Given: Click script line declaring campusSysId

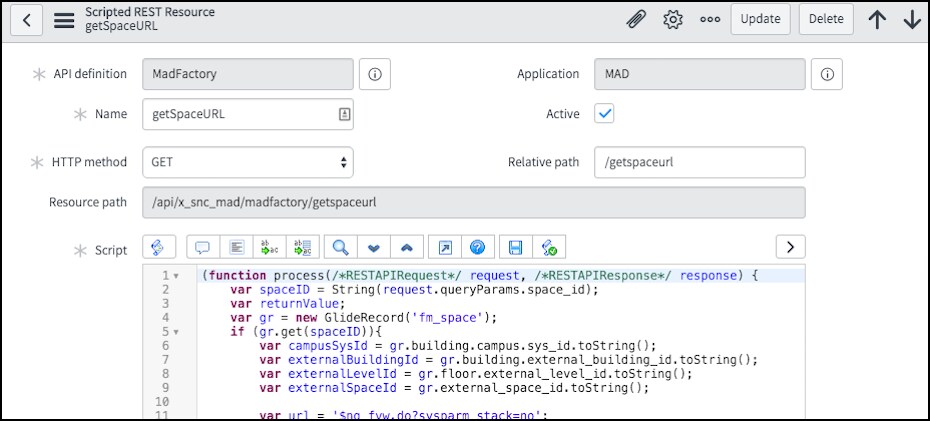Looking at the screenshot, I should (457, 346).
